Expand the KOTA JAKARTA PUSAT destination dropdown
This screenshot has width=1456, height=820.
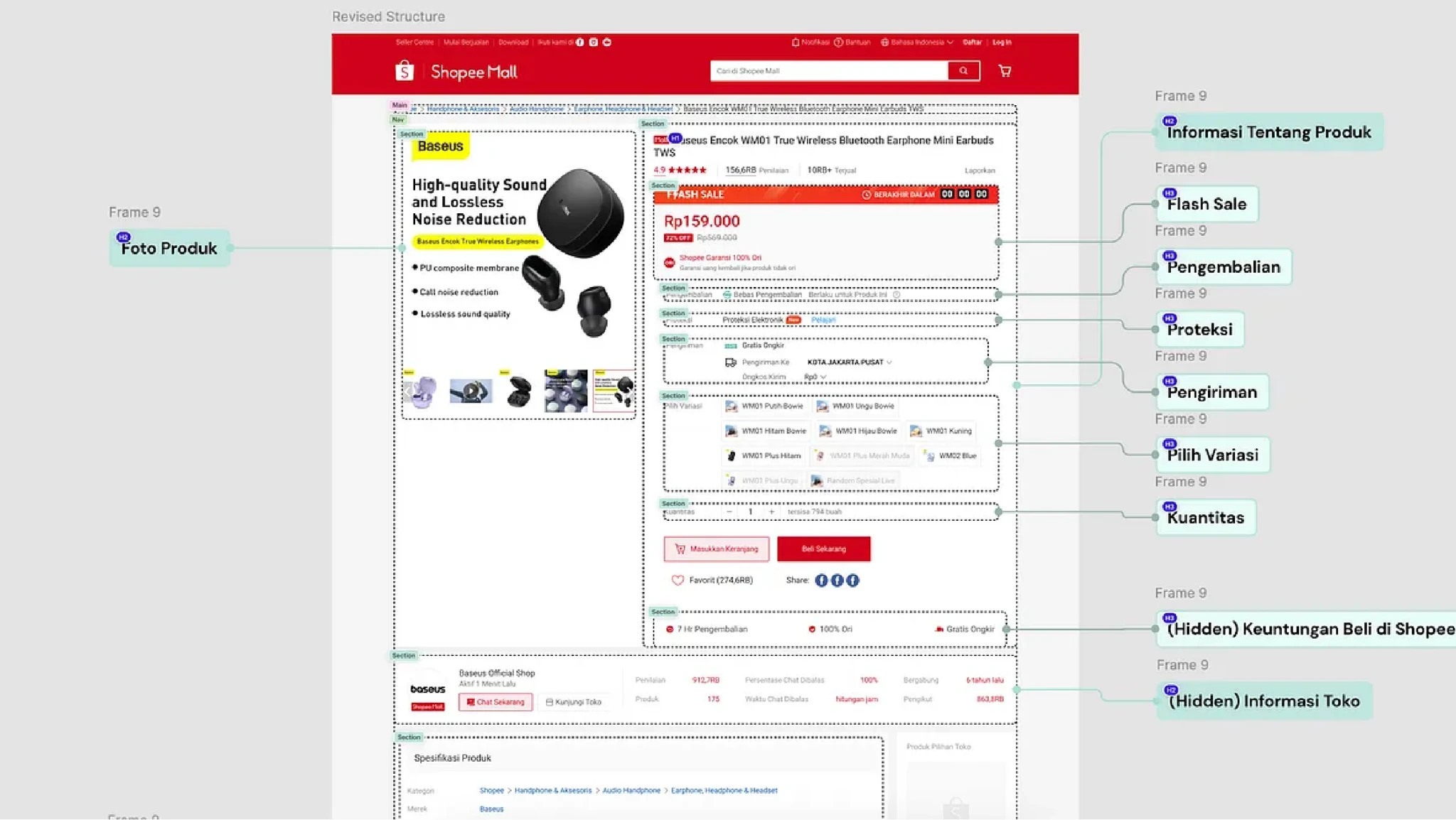(849, 362)
